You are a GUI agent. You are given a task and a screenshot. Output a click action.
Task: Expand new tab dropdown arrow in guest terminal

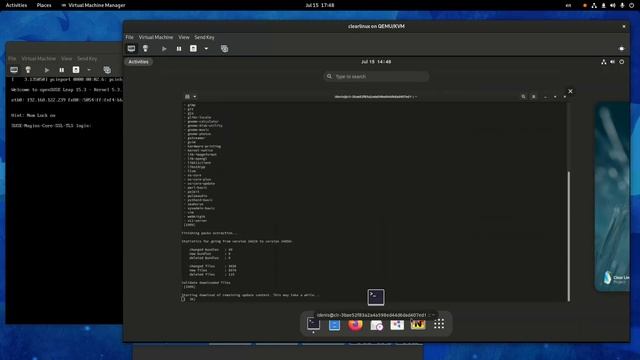(195, 97)
